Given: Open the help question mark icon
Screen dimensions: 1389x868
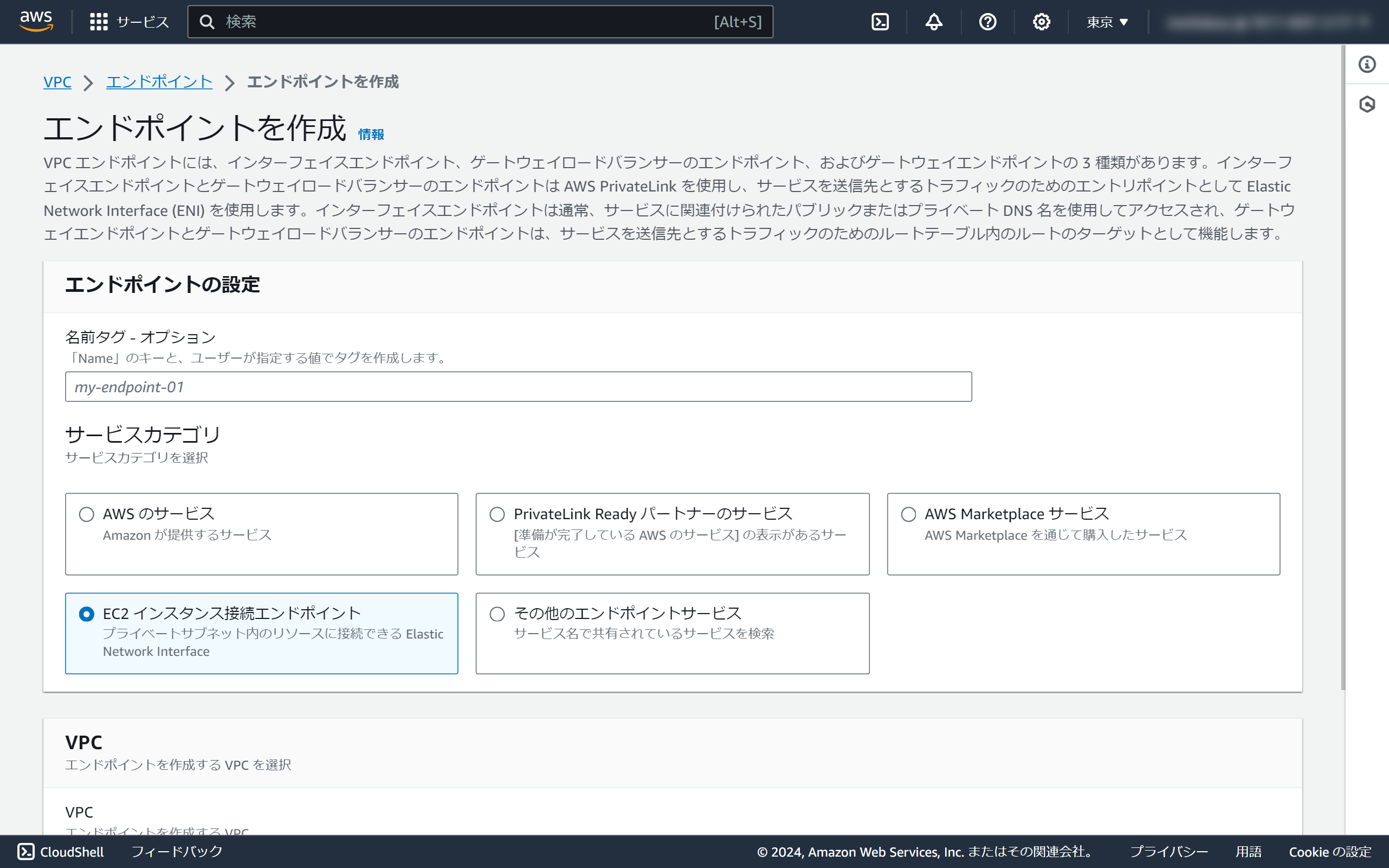Looking at the screenshot, I should (x=987, y=22).
